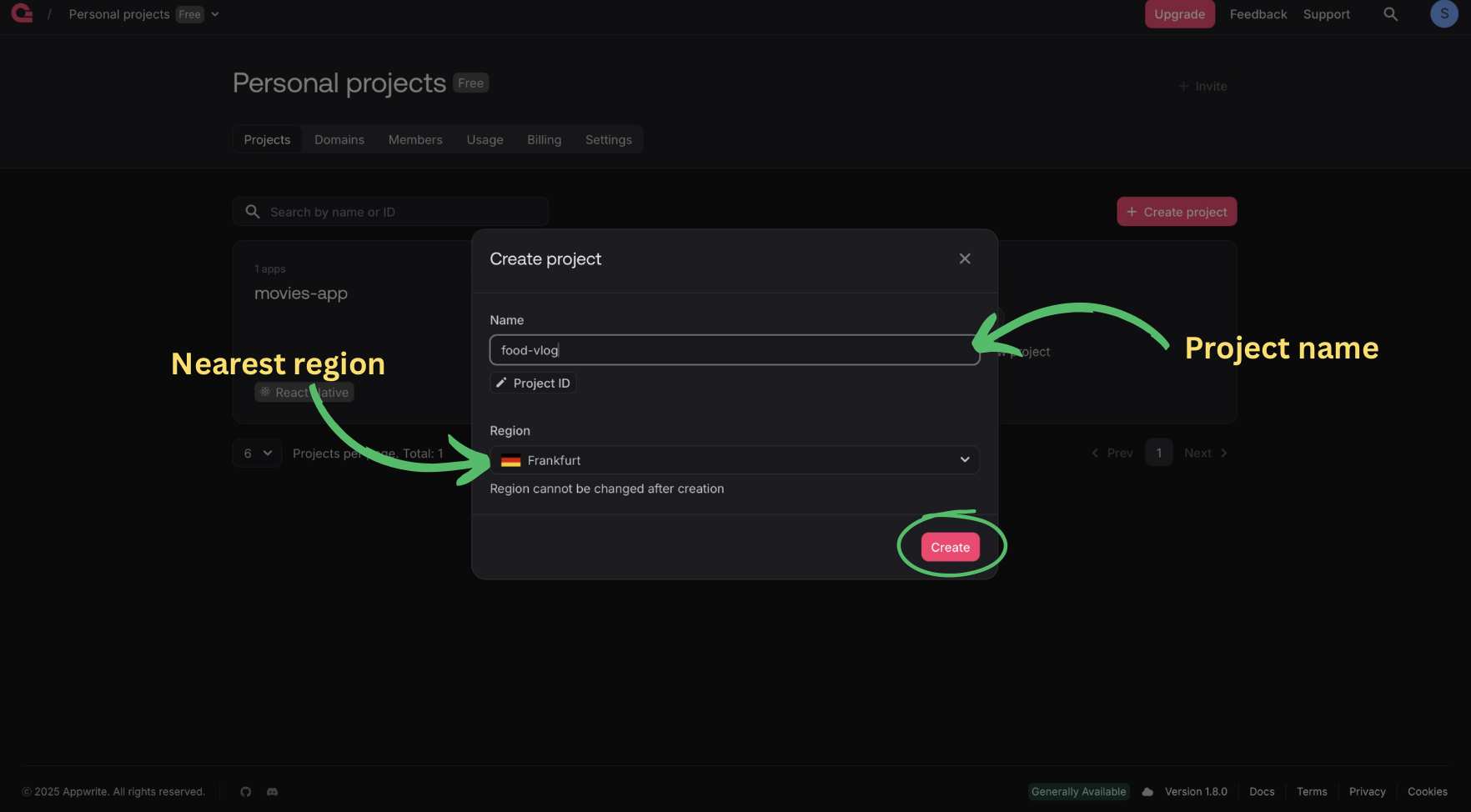This screenshot has width=1471, height=812.
Task: Switch to the Domains tab
Action: (339, 139)
